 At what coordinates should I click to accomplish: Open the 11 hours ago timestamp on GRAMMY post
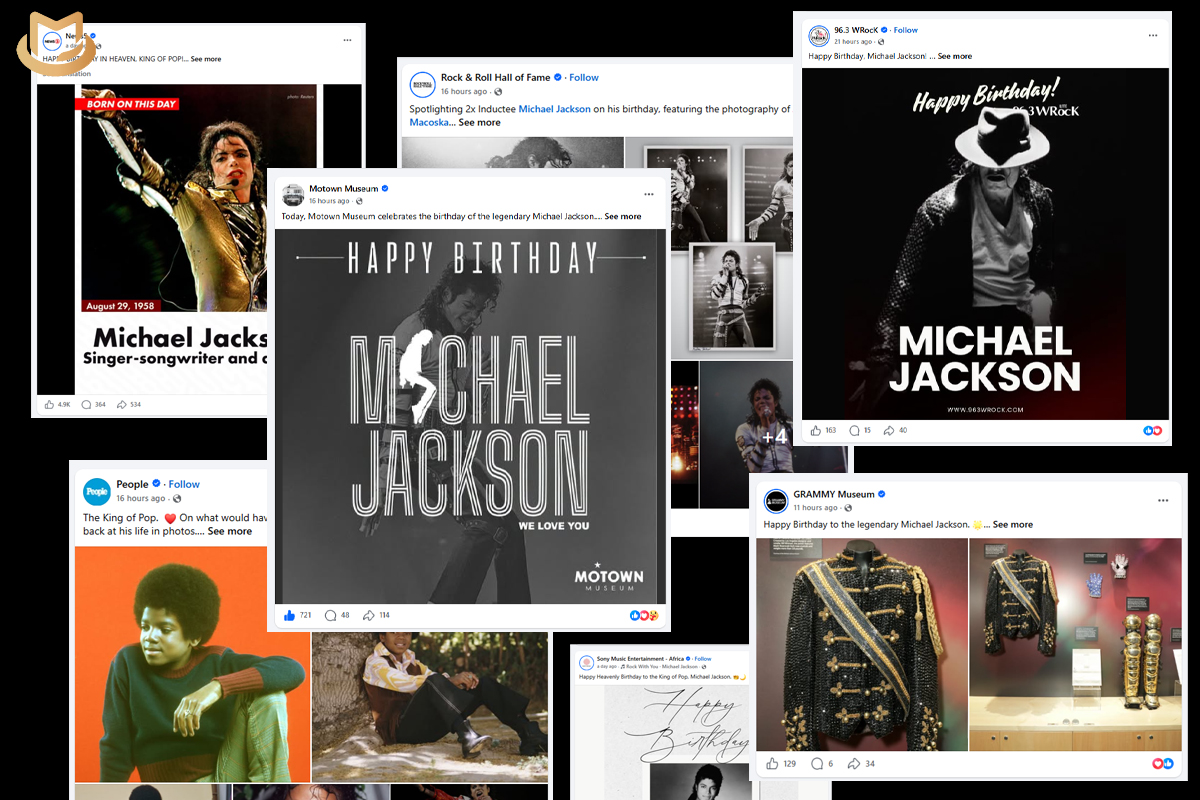(816, 507)
